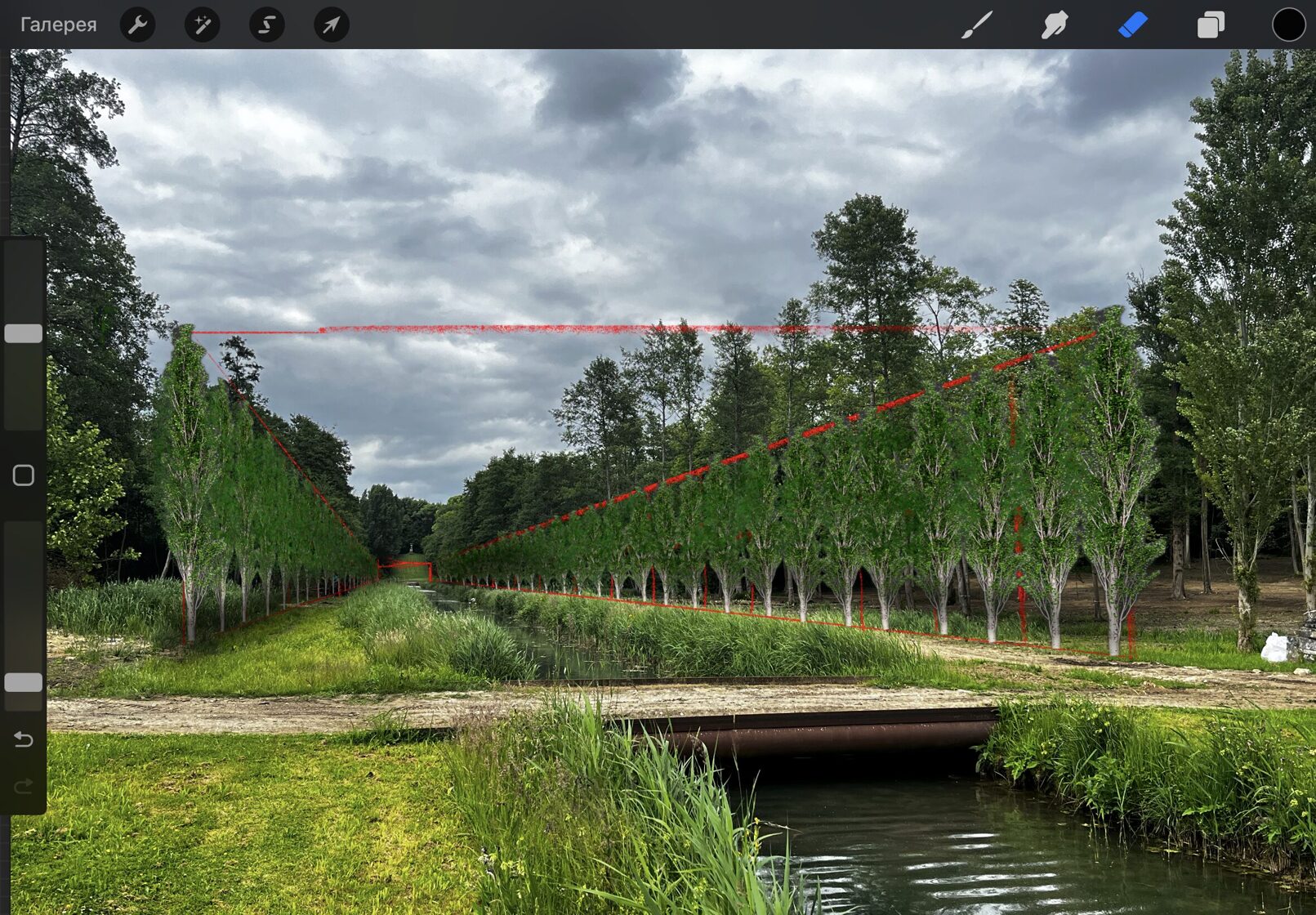Click the upper brush size slider handle
The image size is (1316, 915).
pos(24,333)
